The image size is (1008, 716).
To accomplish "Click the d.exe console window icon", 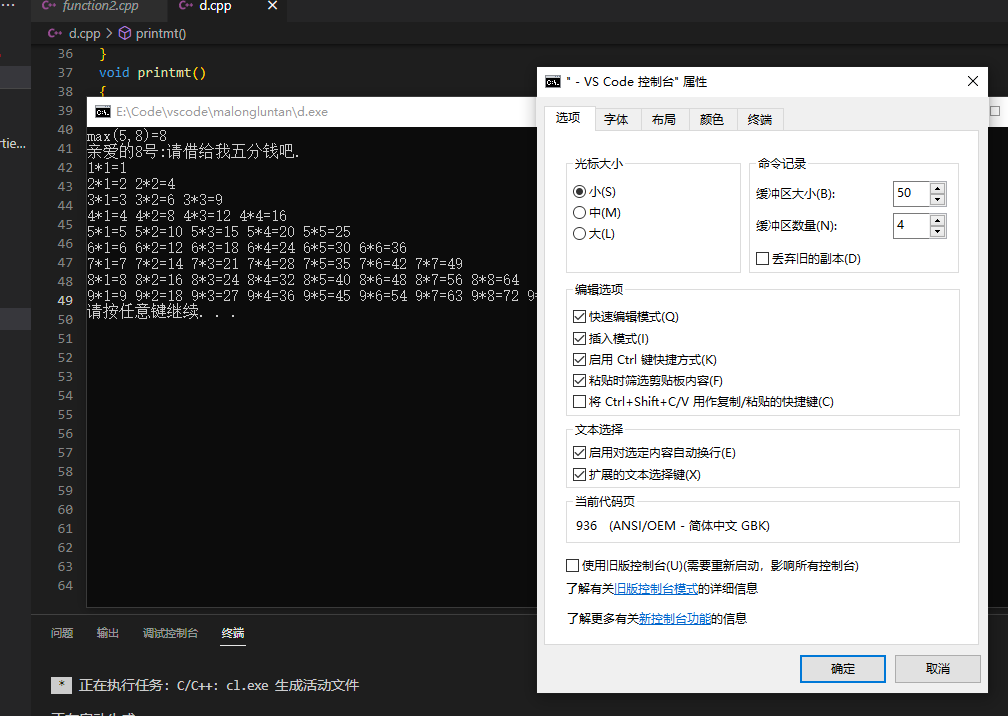I will click(103, 112).
